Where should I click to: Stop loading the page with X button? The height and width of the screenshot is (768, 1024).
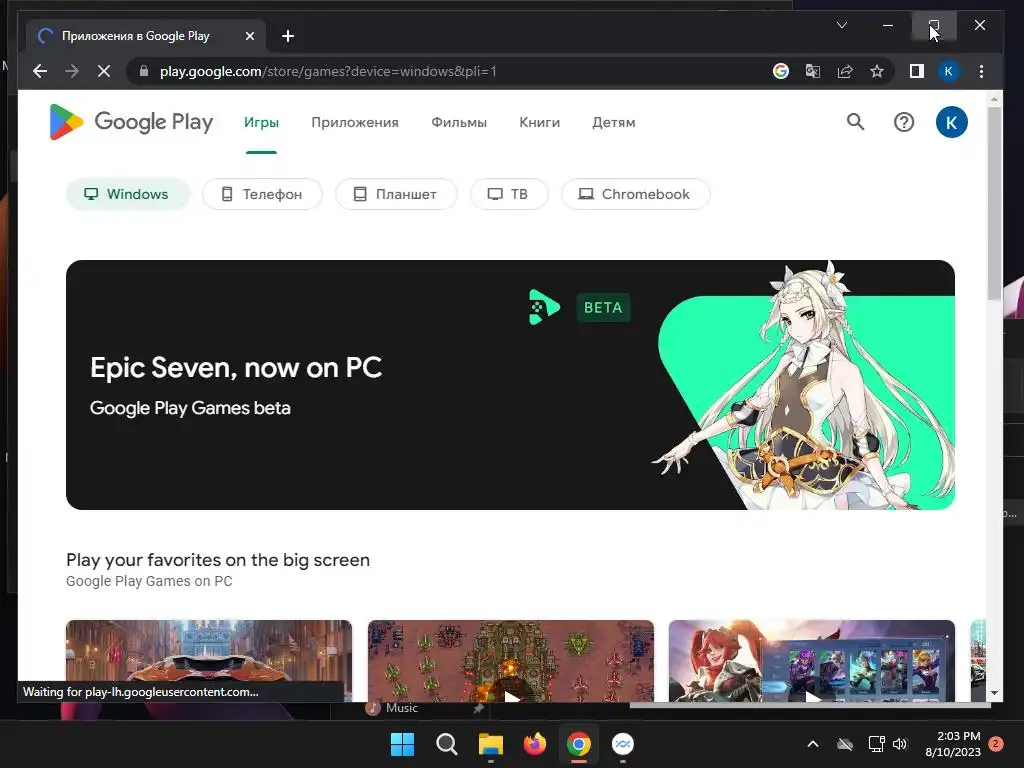pyautogui.click(x=104, y=71)
